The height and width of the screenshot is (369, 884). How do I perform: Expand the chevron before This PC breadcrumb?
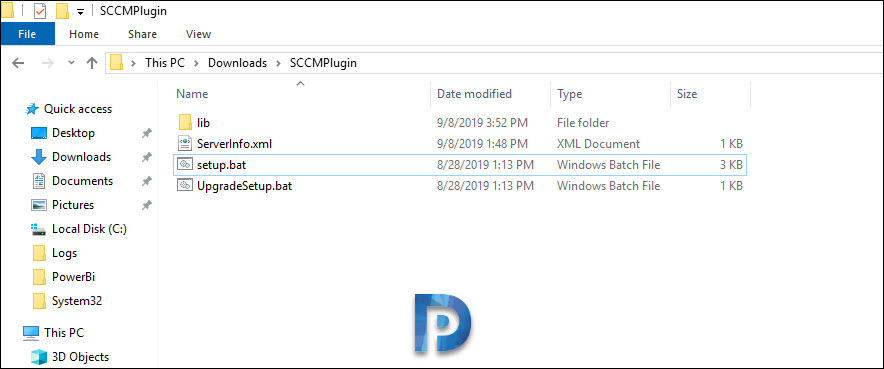(134, 63)
